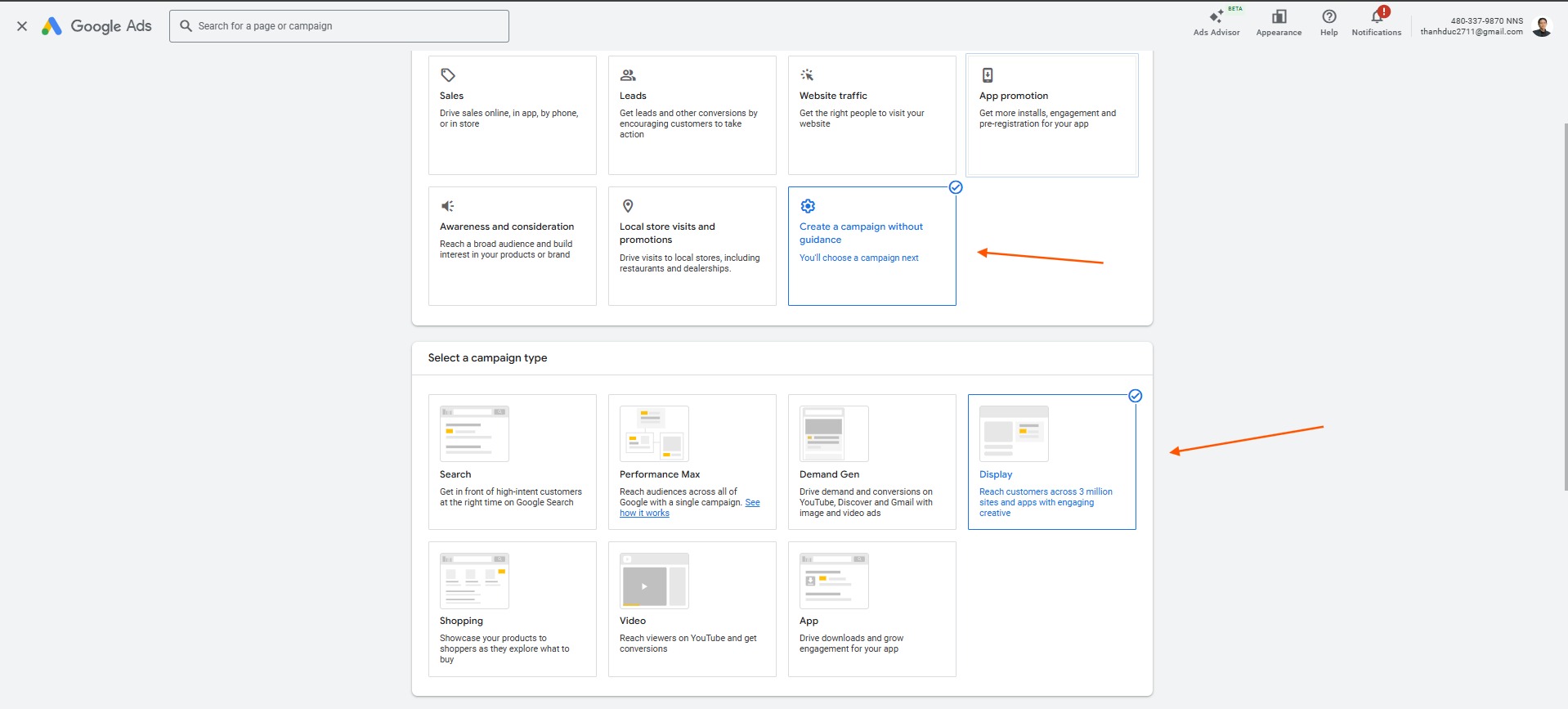Click the search for page or campaign field

(339, 26)
